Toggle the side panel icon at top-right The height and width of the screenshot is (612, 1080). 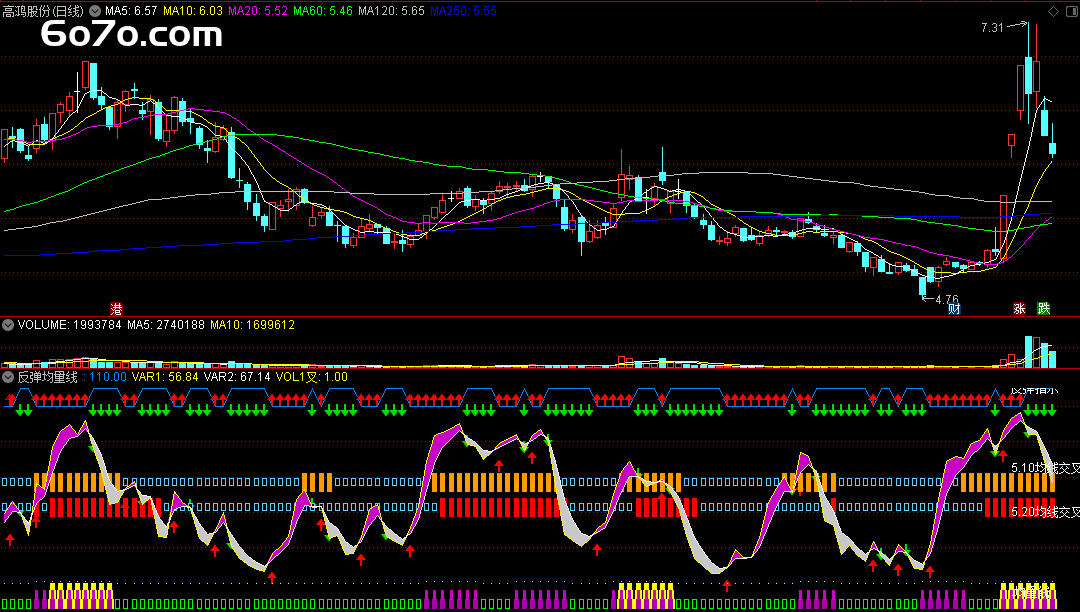(x=1071, y=11)
